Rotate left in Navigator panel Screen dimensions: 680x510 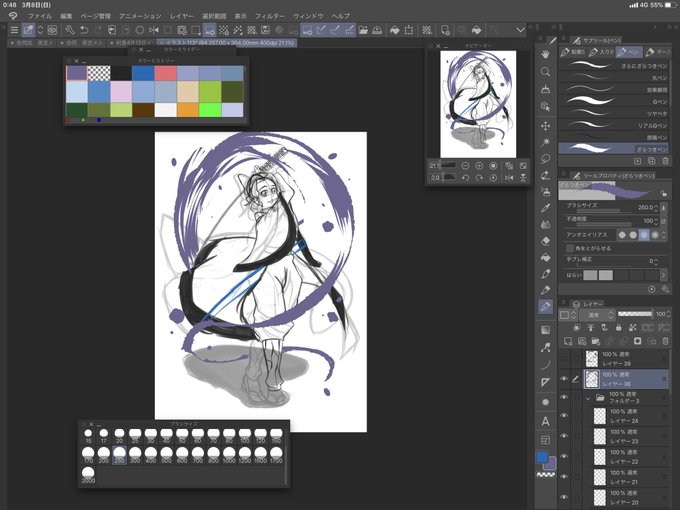(x=465, y=177)
